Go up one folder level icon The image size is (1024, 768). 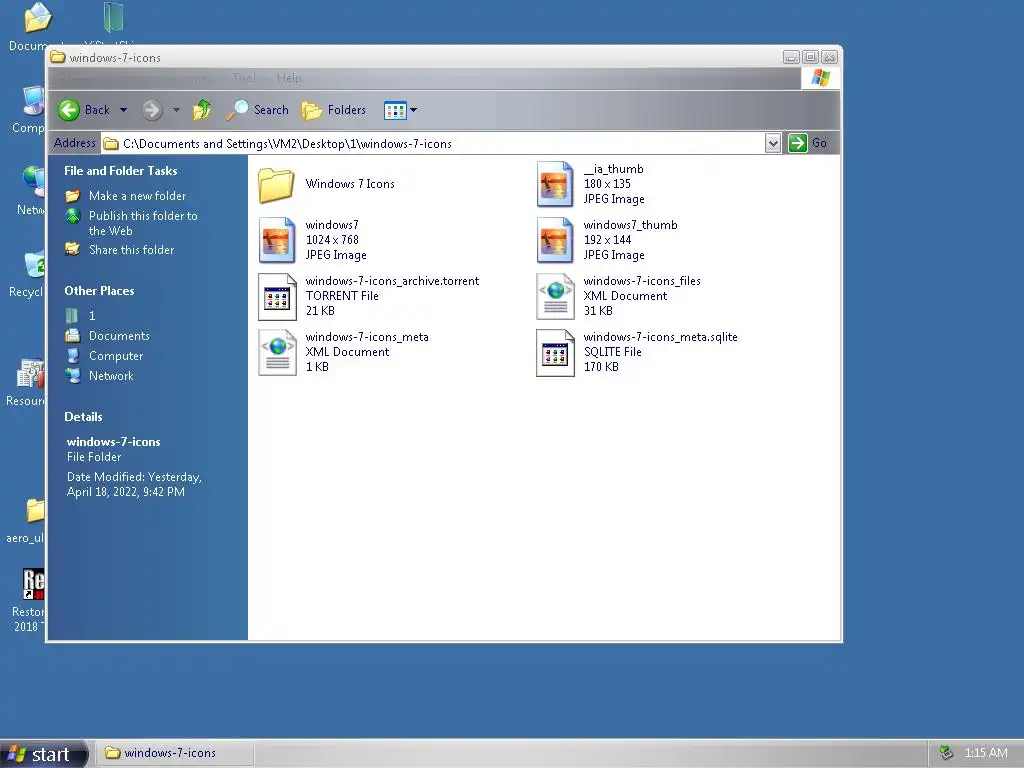(x=202, y=110)
